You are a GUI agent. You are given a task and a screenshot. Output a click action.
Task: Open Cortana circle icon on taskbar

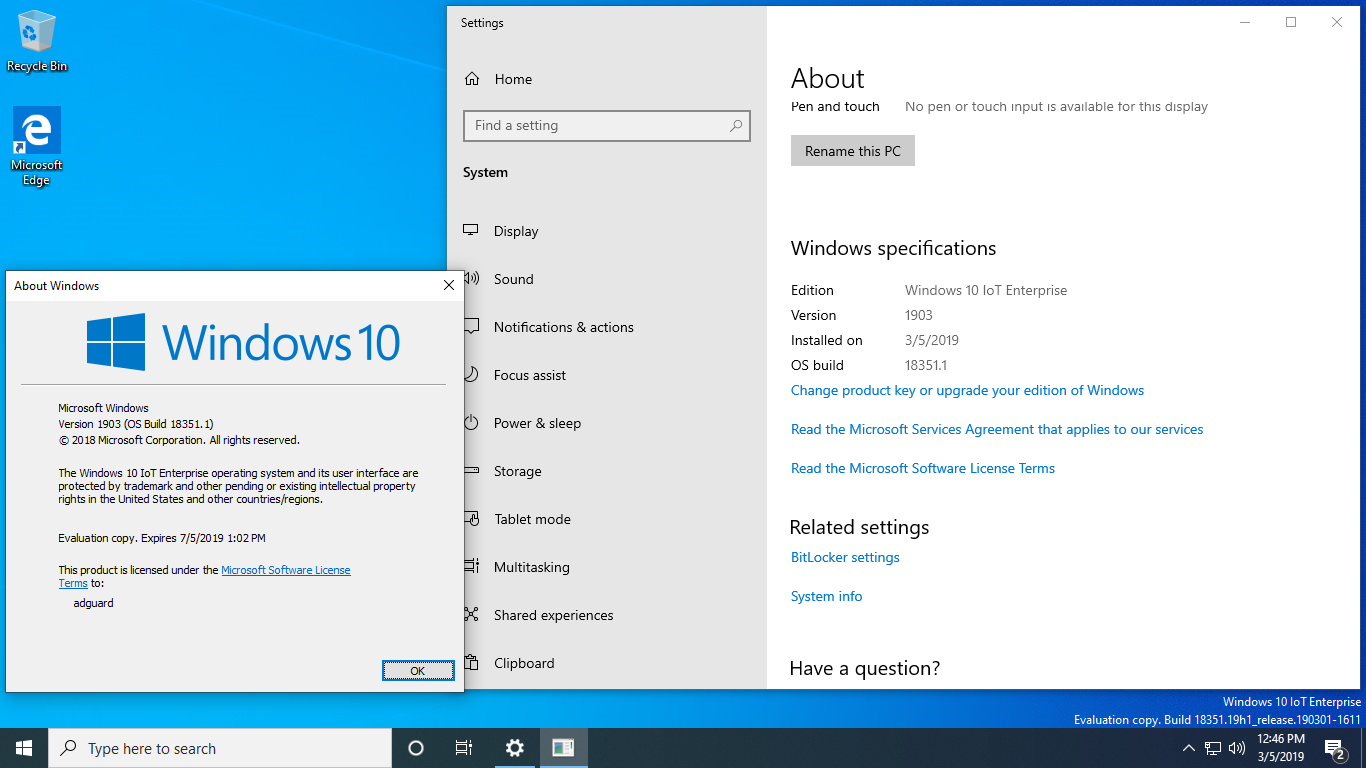click(416, 748)
